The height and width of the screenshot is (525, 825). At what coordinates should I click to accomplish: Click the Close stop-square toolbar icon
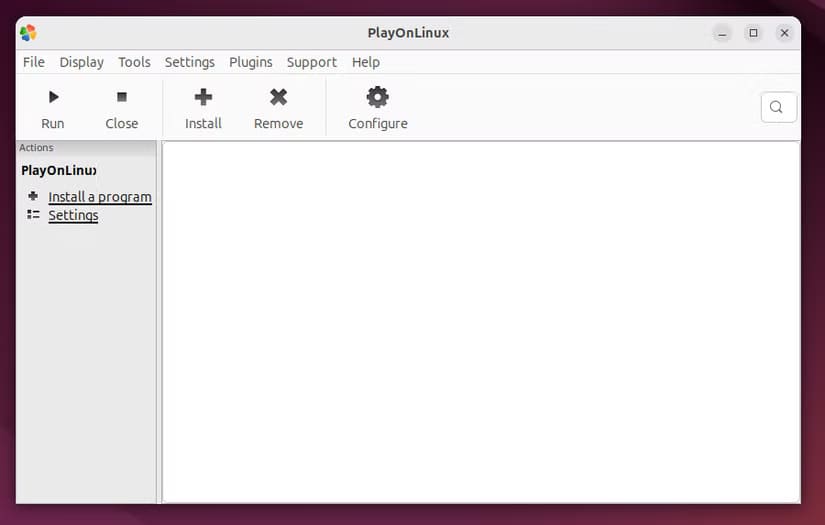[x=122, y=97]
